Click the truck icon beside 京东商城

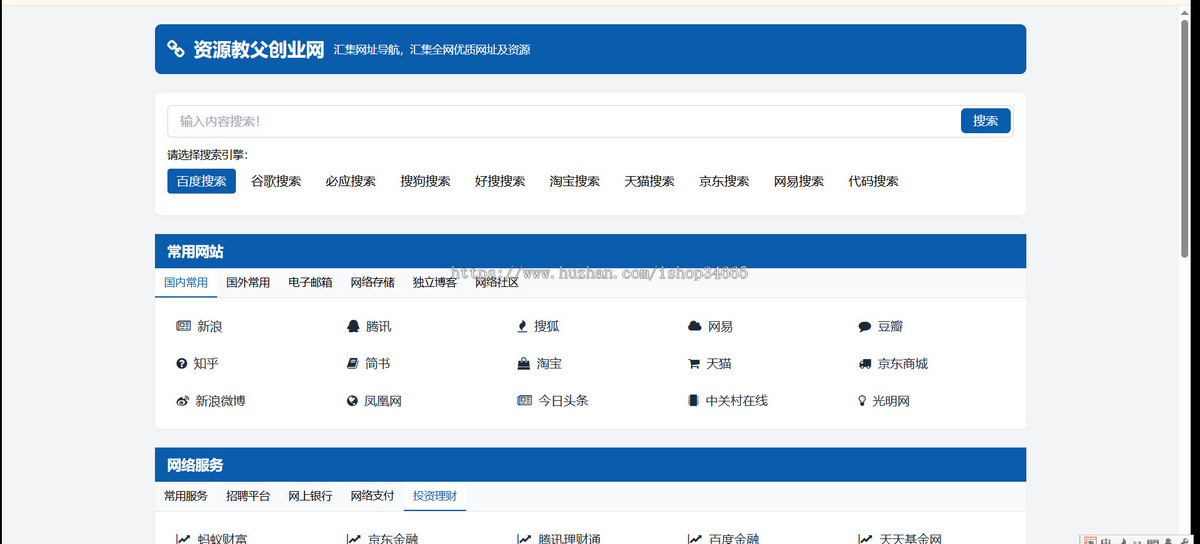point(865,364)
